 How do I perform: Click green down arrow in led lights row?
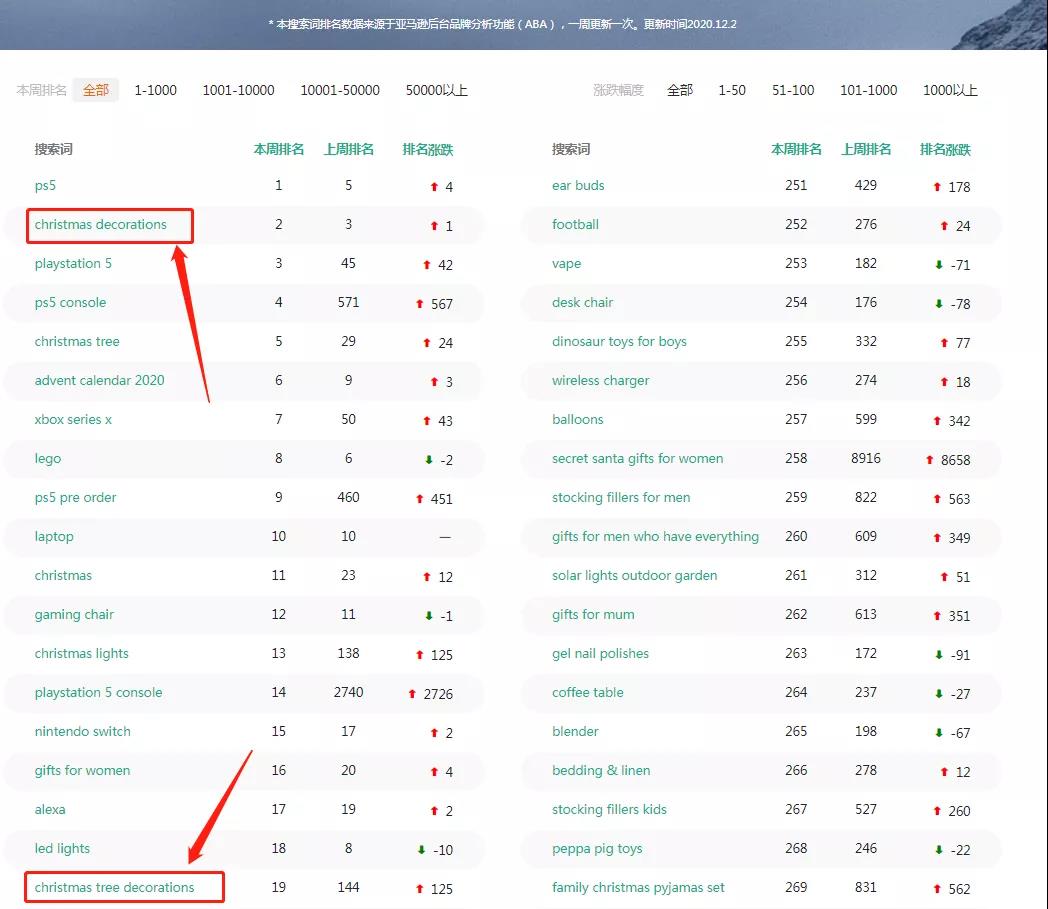(421, 850)
